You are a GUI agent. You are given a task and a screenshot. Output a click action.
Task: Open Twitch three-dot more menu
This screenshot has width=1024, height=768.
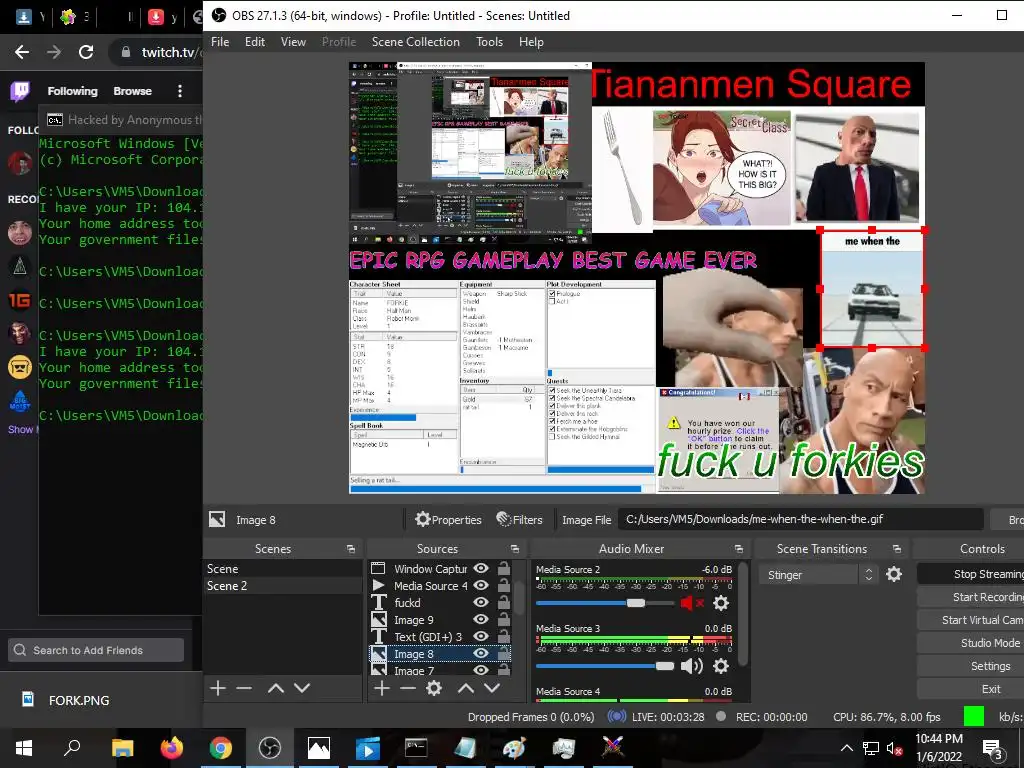[x=180, y=91]
